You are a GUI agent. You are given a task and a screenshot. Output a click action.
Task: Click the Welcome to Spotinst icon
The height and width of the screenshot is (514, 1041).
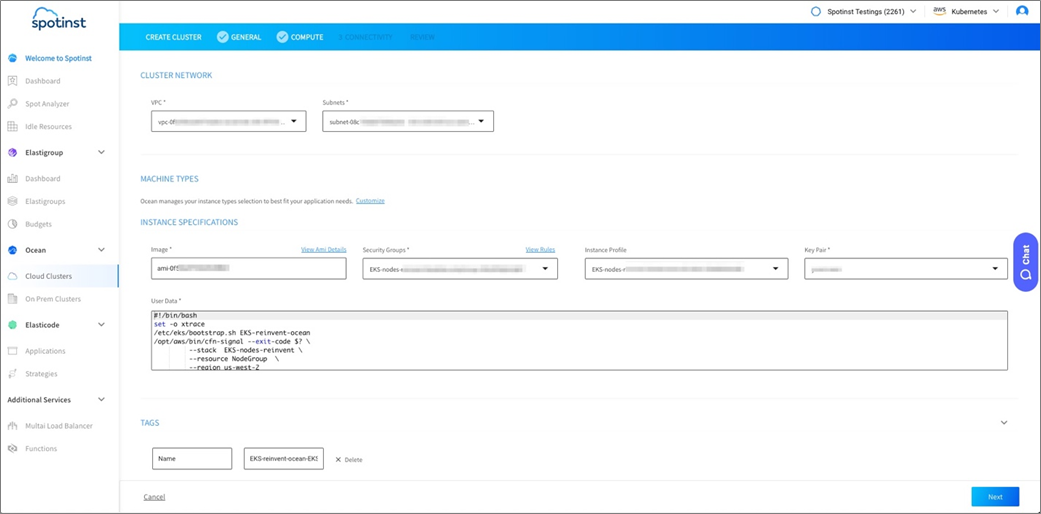pos(12,58)
